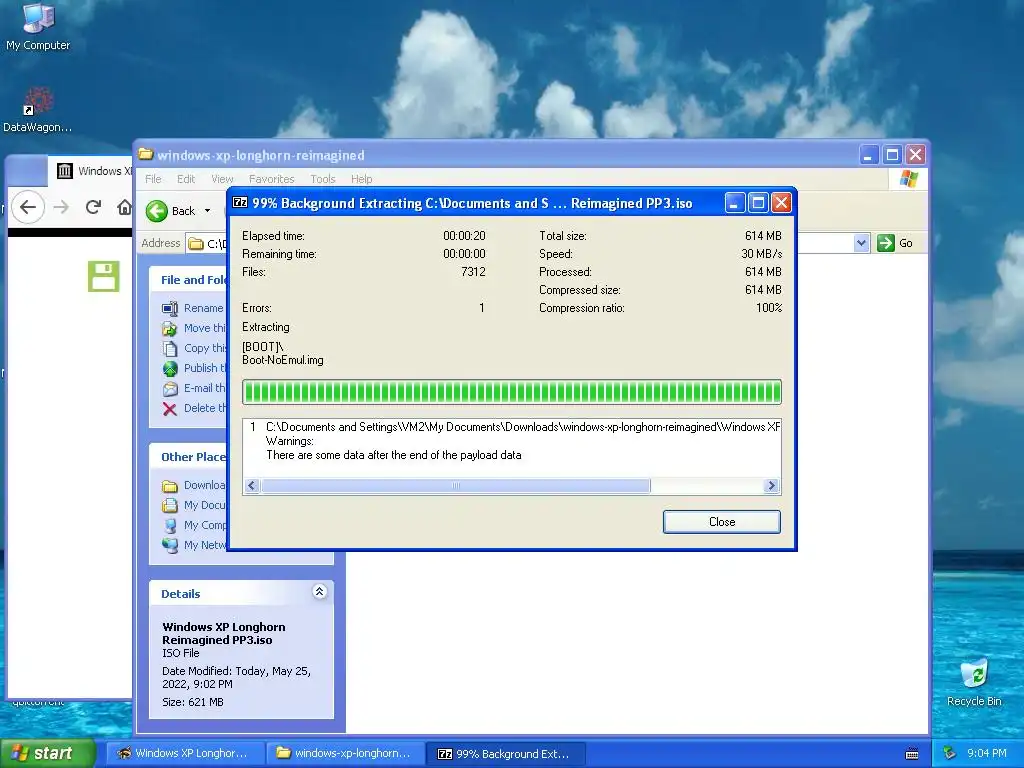Viewport: 1024px width, 768px height.
Task: Open the Back history dropdown arrow
Action: pyautogui.click(x=208, y=211)
